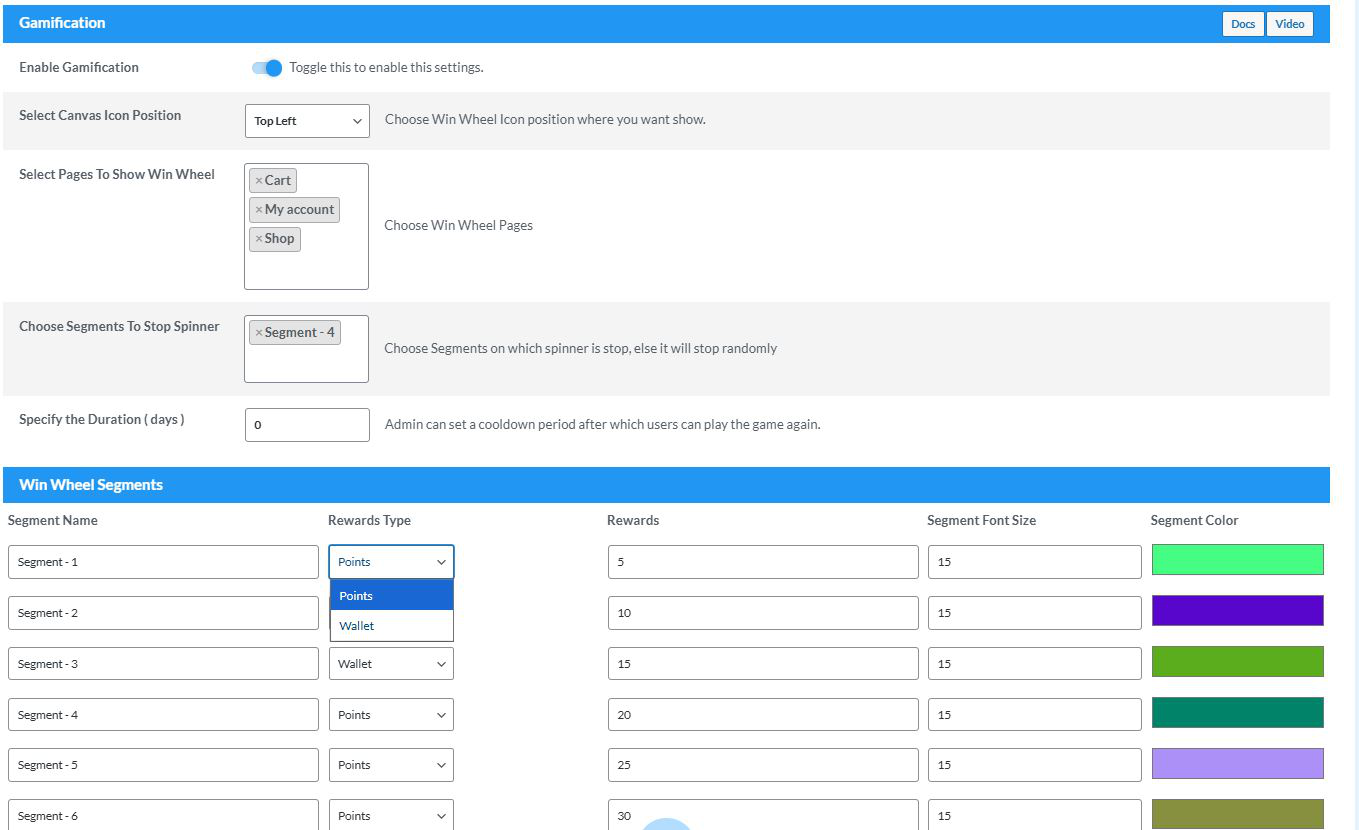The width and height of the screenshot is (1359, 830).
Task: Open the Select Canvas Icon Position dropdown
Action: tap(306, 120)
